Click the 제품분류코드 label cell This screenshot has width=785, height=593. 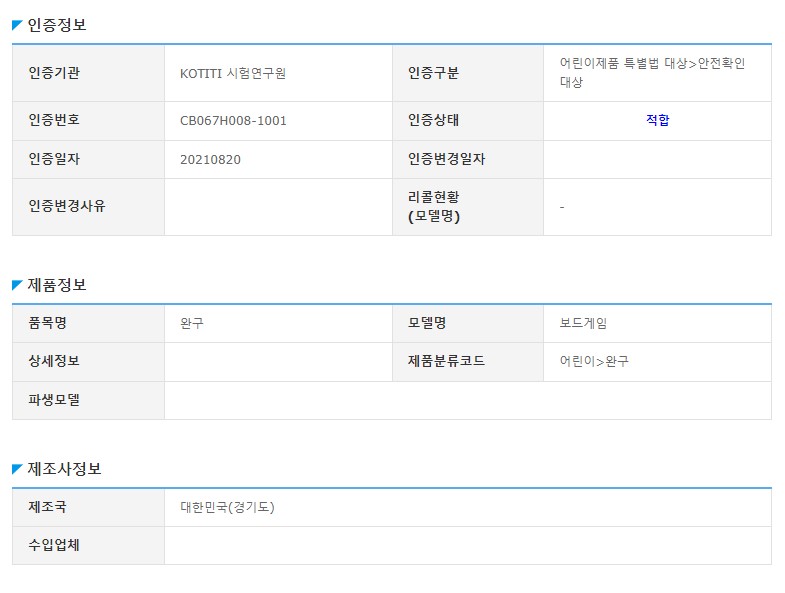[446, 361]
